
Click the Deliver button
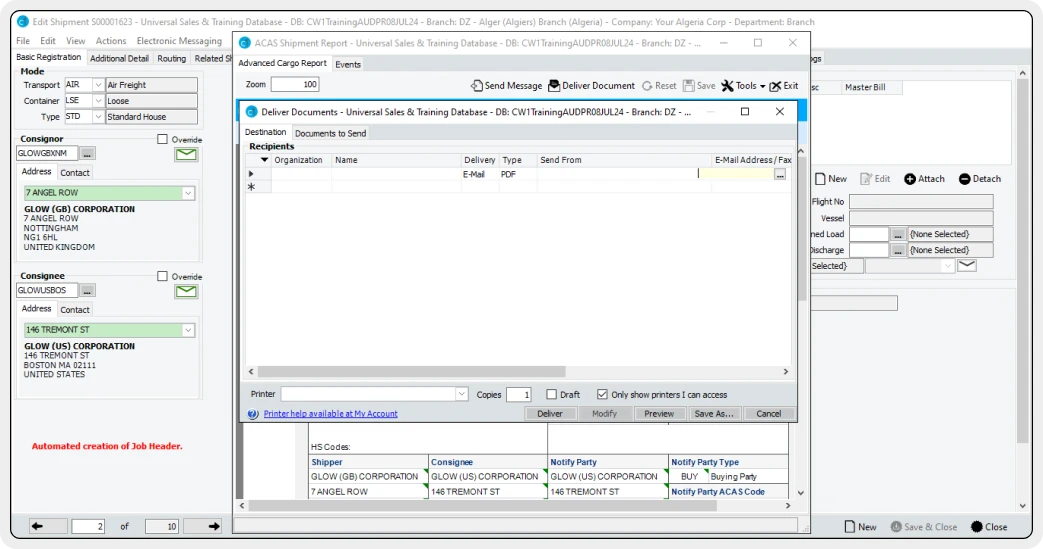coord(550,414)
